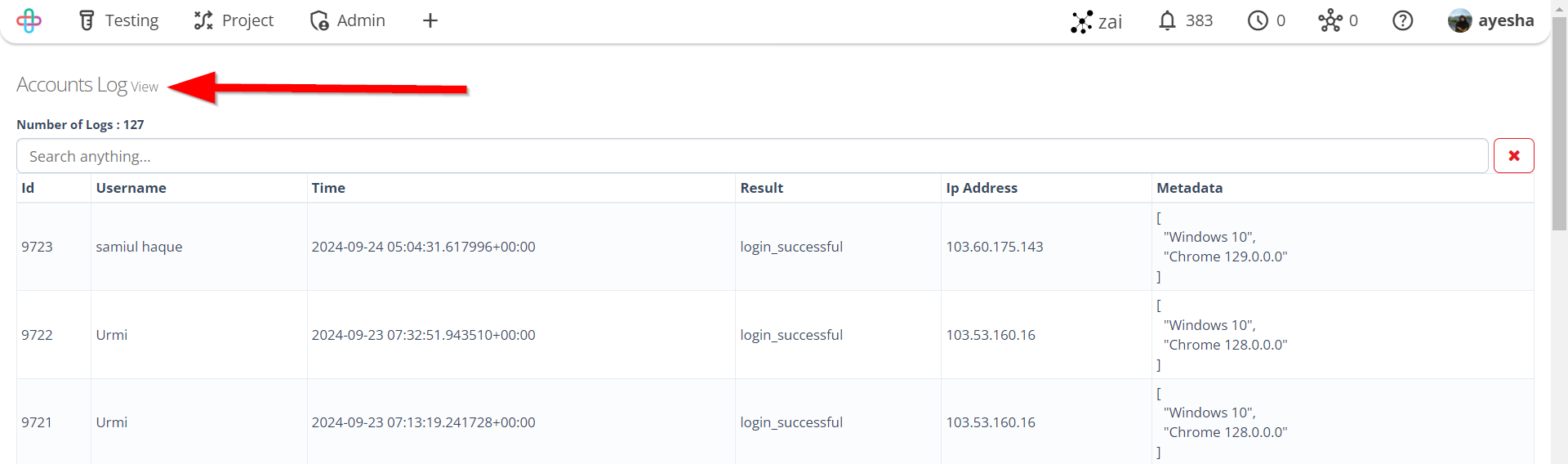Select log row with Id 9723
This screenshot has width=1568, height=464.
coord(775,247)
